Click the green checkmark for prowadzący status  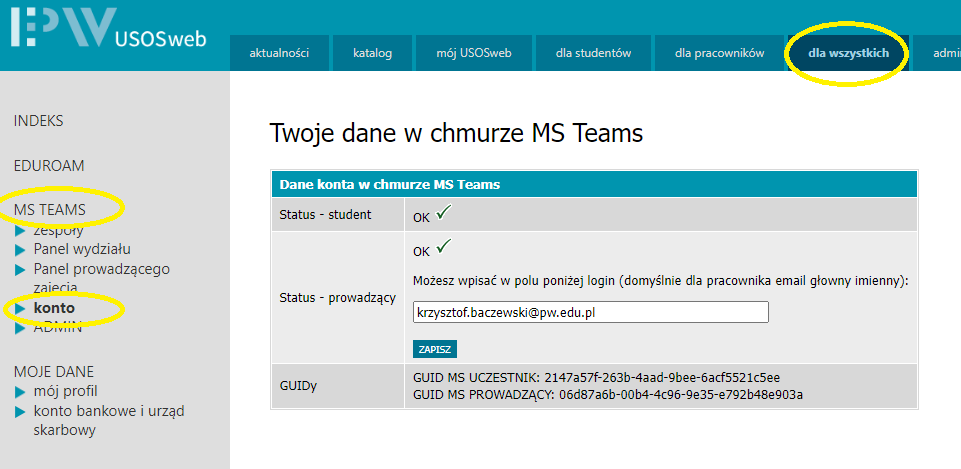(443, 248)
